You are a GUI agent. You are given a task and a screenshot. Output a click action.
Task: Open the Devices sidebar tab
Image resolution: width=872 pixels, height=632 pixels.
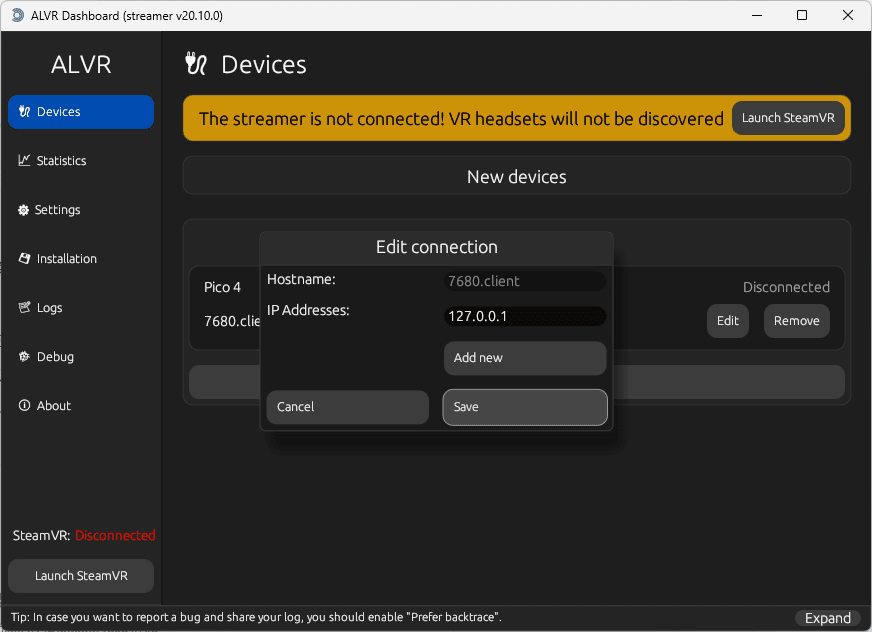pos(81,112)
